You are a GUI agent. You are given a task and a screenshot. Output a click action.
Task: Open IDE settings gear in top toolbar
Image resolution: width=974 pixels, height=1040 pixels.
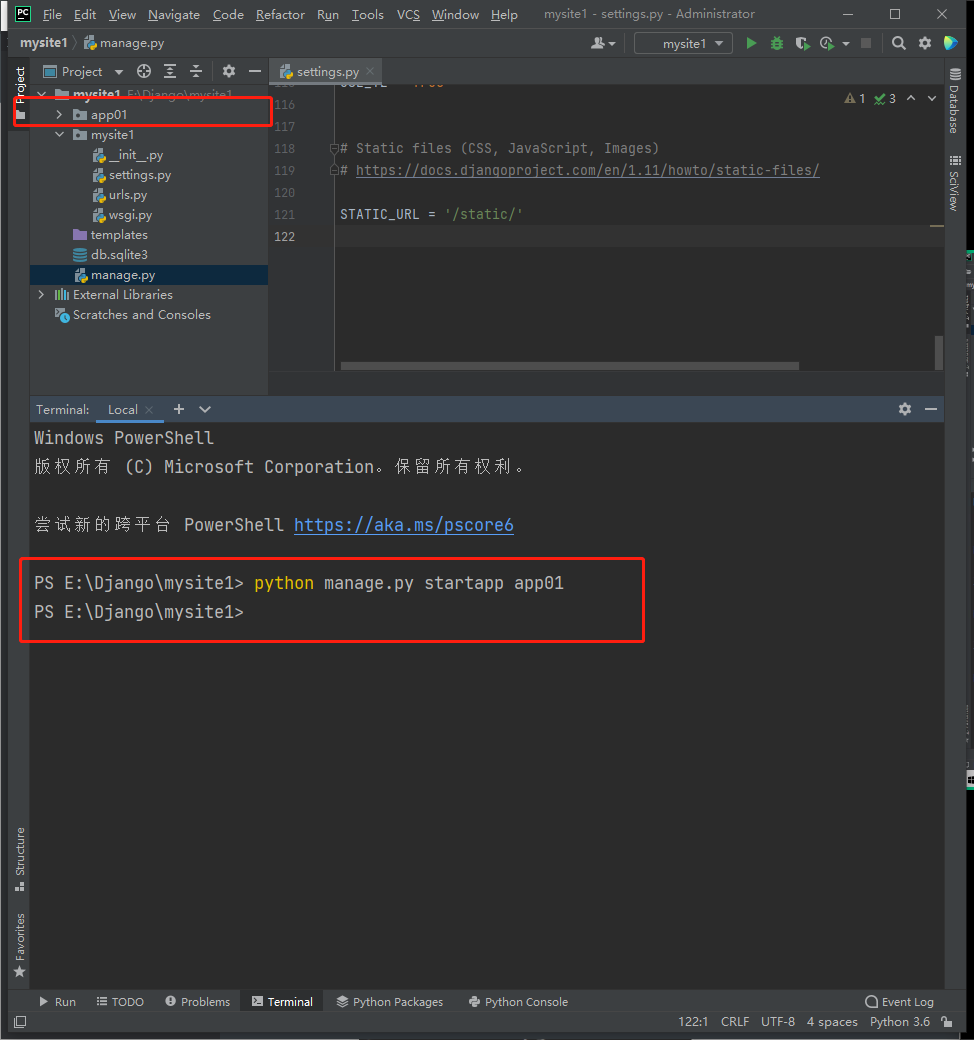925,43
